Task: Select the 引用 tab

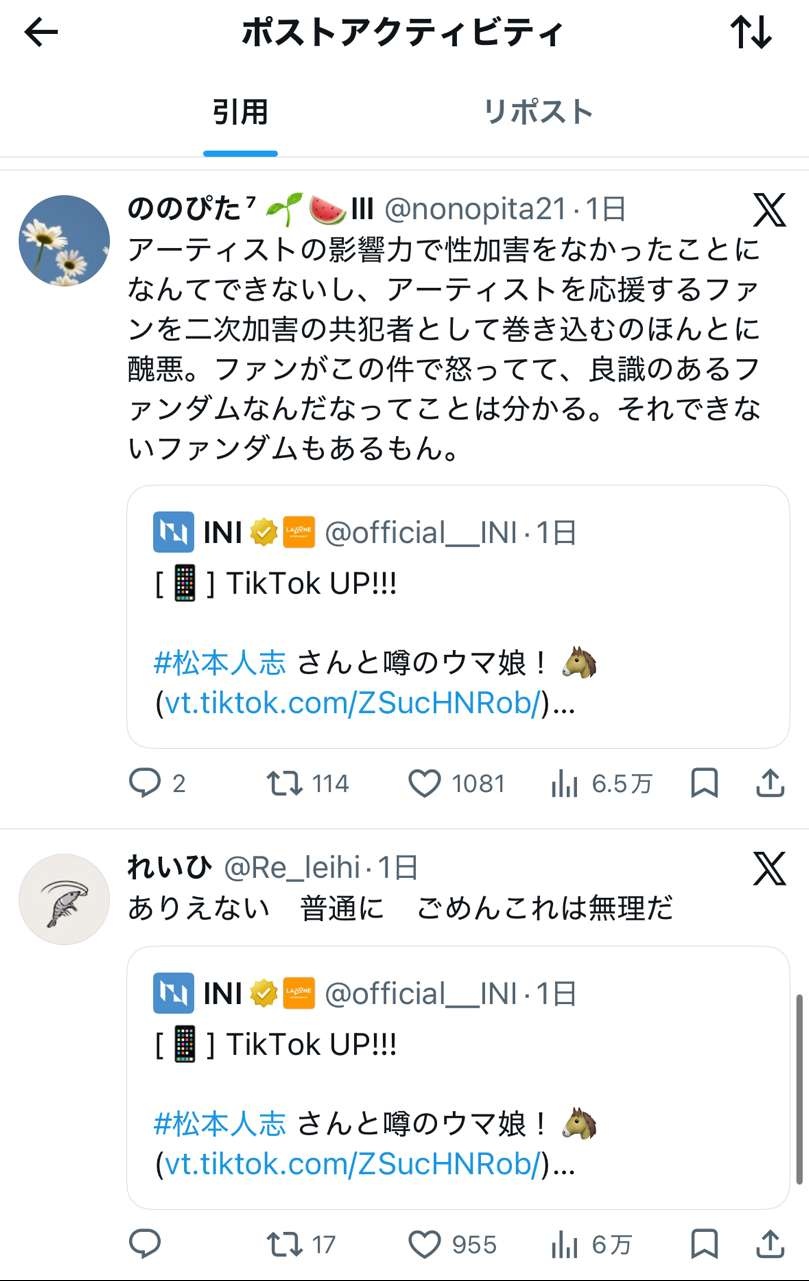Action: click(240, 111)
